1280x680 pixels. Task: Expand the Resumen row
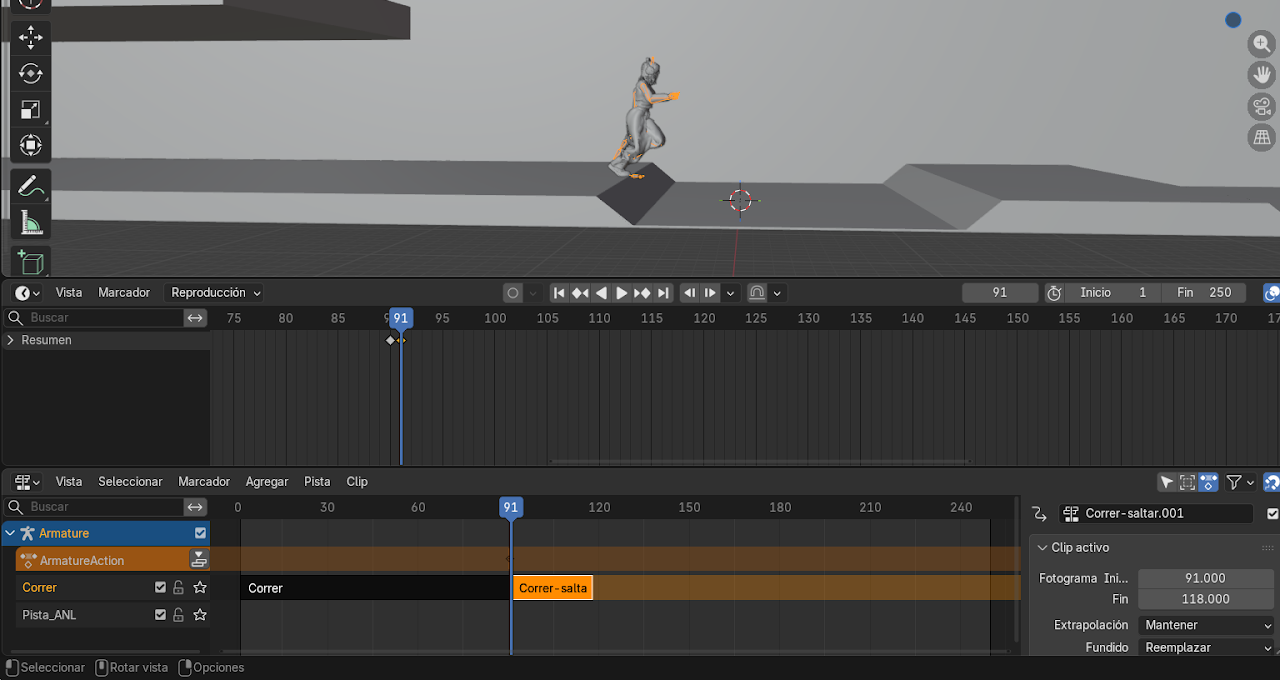click(11, 340)
